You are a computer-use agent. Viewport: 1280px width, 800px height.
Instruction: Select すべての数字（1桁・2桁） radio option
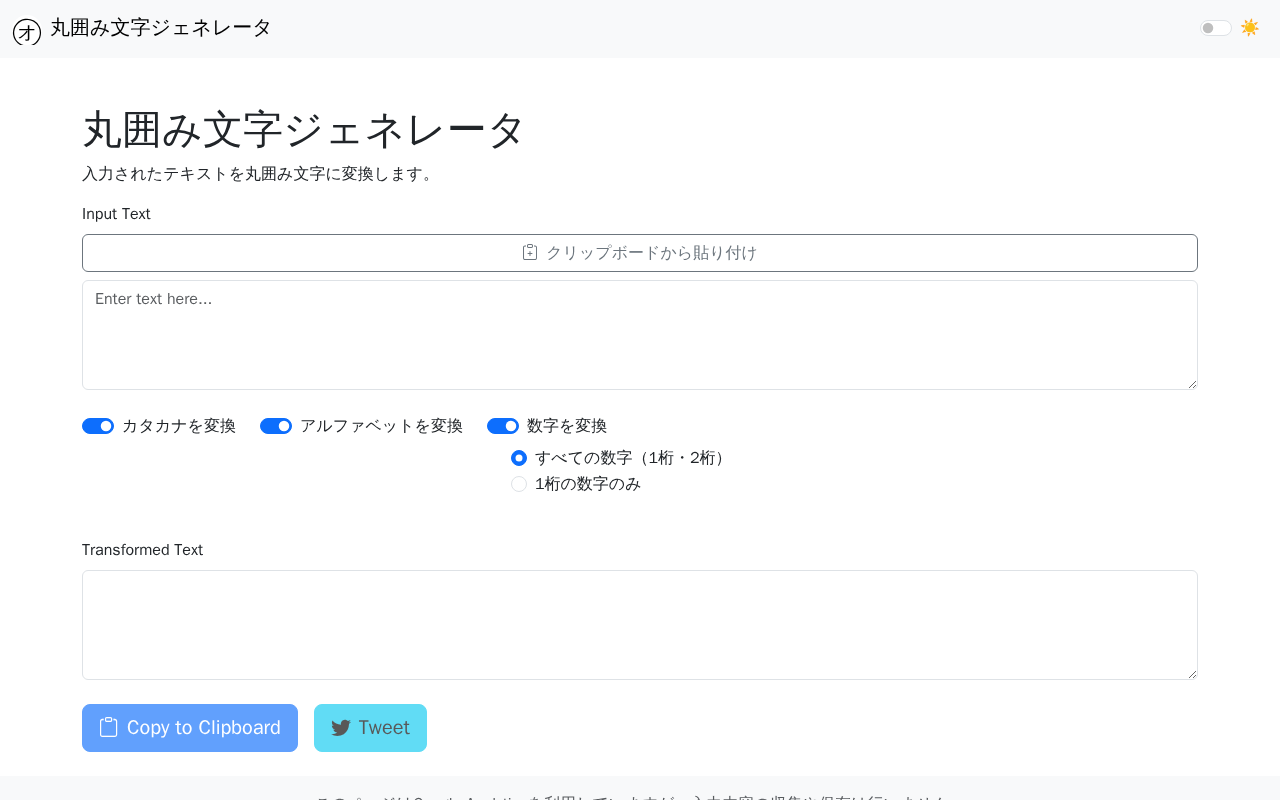(x=519, y=458)
